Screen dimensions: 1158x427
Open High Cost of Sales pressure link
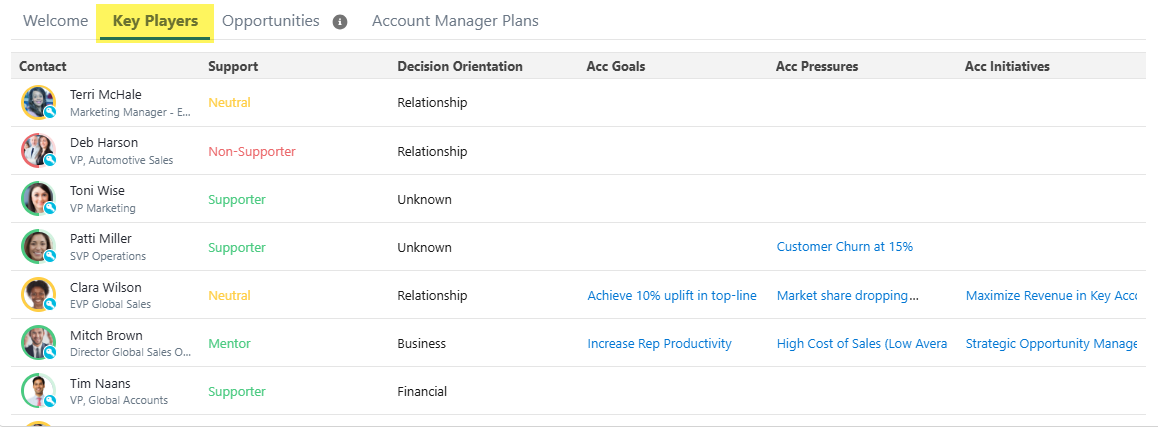(861, 344)
